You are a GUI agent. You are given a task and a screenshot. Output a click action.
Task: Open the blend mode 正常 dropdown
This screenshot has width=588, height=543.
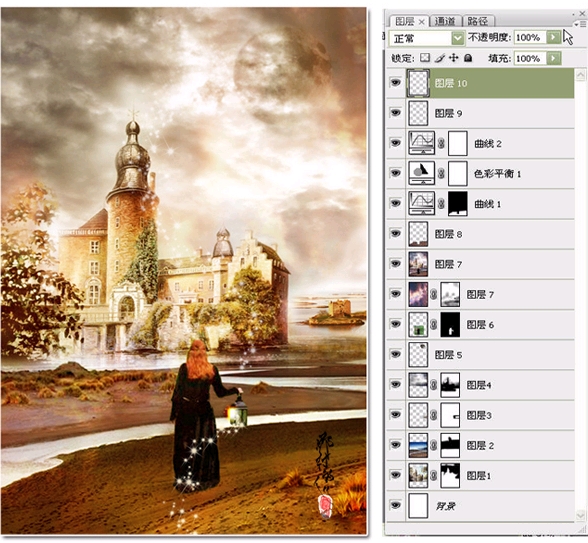pyautogui.click(x=427, y=38)
